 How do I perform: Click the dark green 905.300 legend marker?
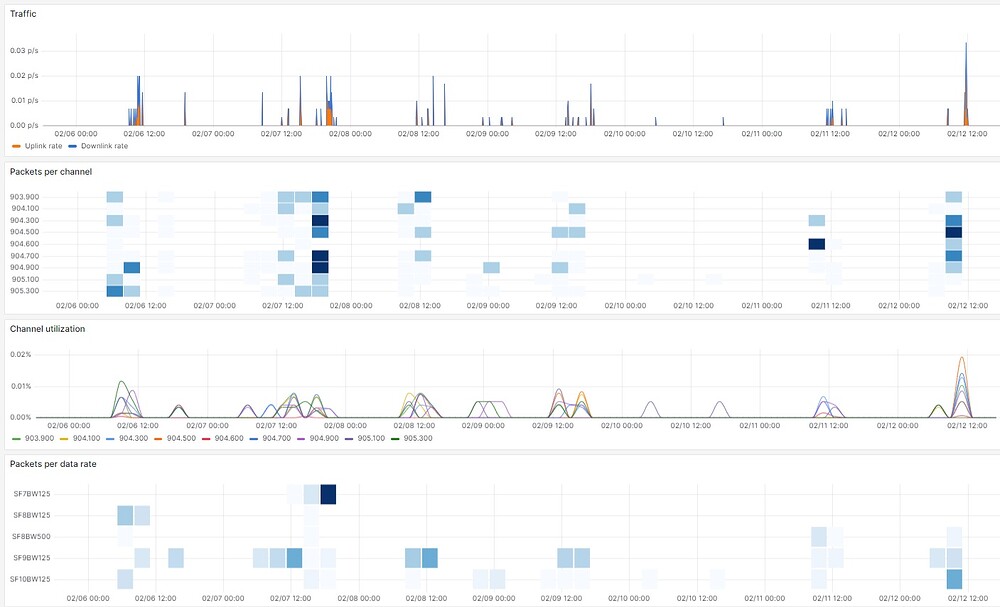pyautogui.click(x=394, y=438)
